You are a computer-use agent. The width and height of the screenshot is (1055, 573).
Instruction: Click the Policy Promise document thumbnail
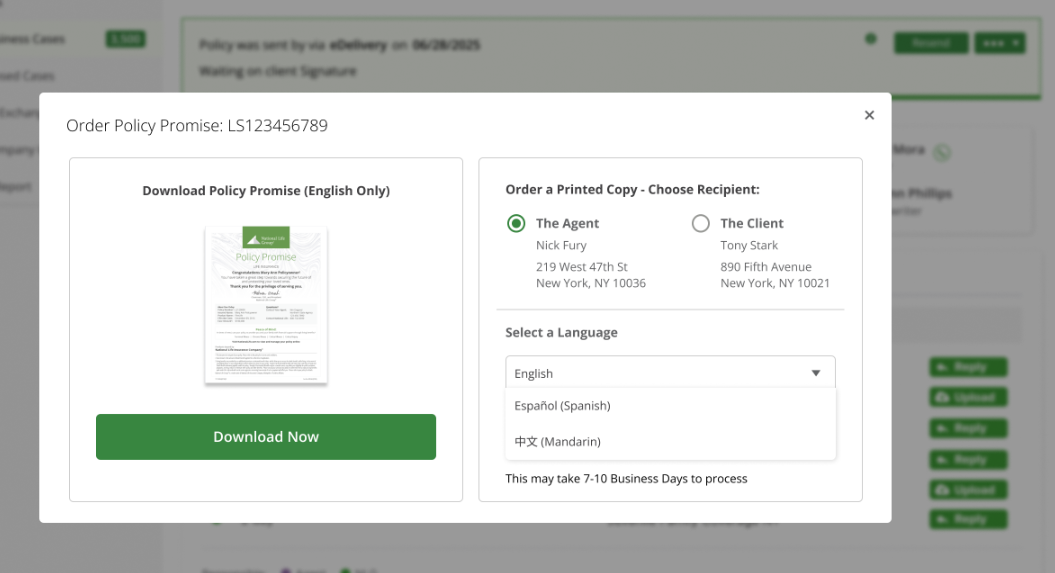coord(266,305)
